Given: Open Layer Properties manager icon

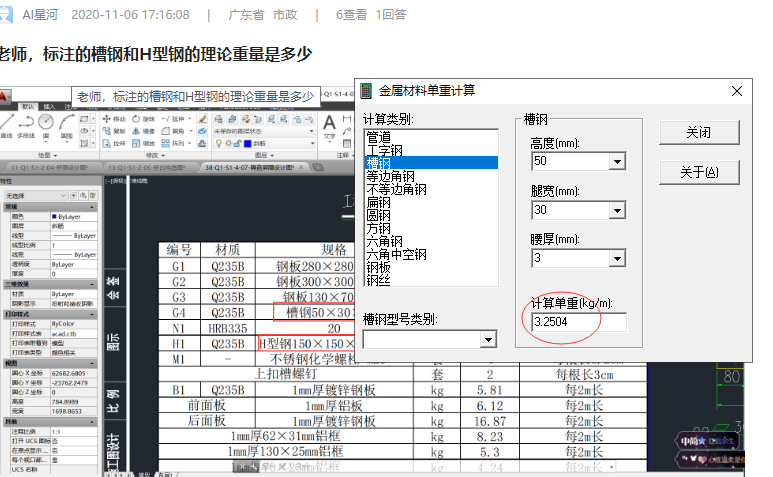Looking at the screenshot, I should pyautogui.click(x=219, y=119).
